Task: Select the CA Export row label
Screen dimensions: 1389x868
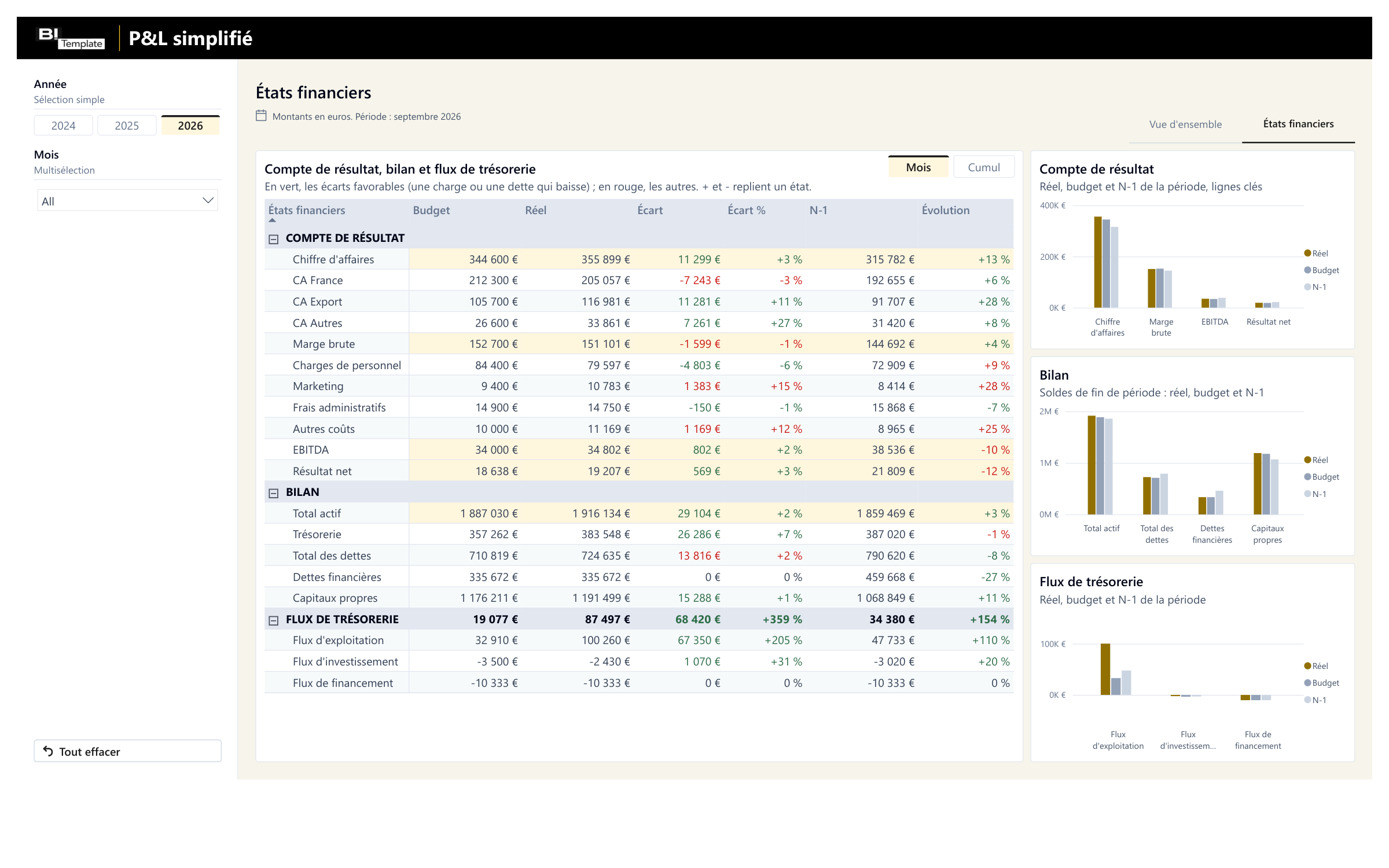Action: point(317,301)
